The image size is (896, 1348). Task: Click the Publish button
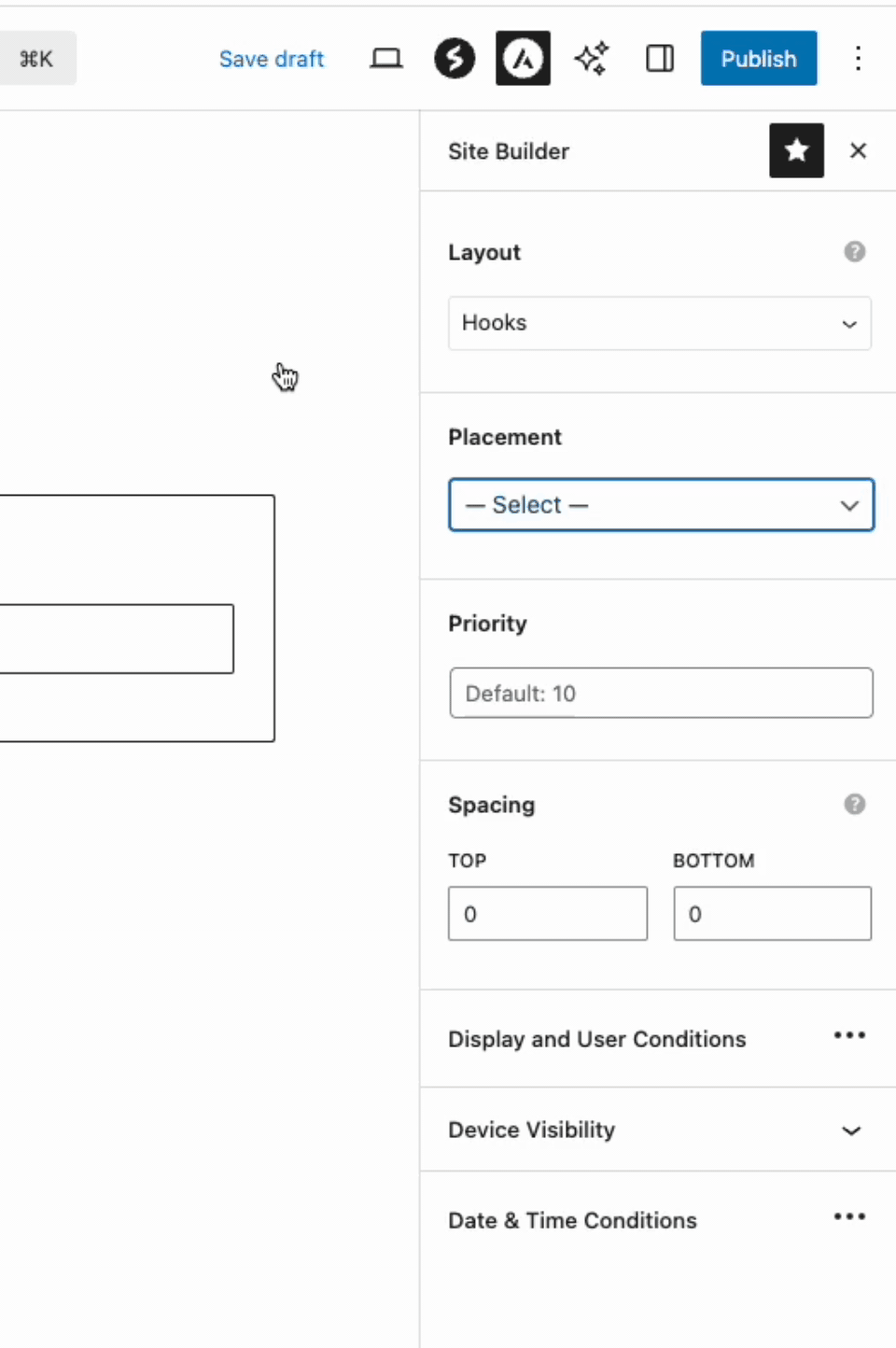coord(758,59)
